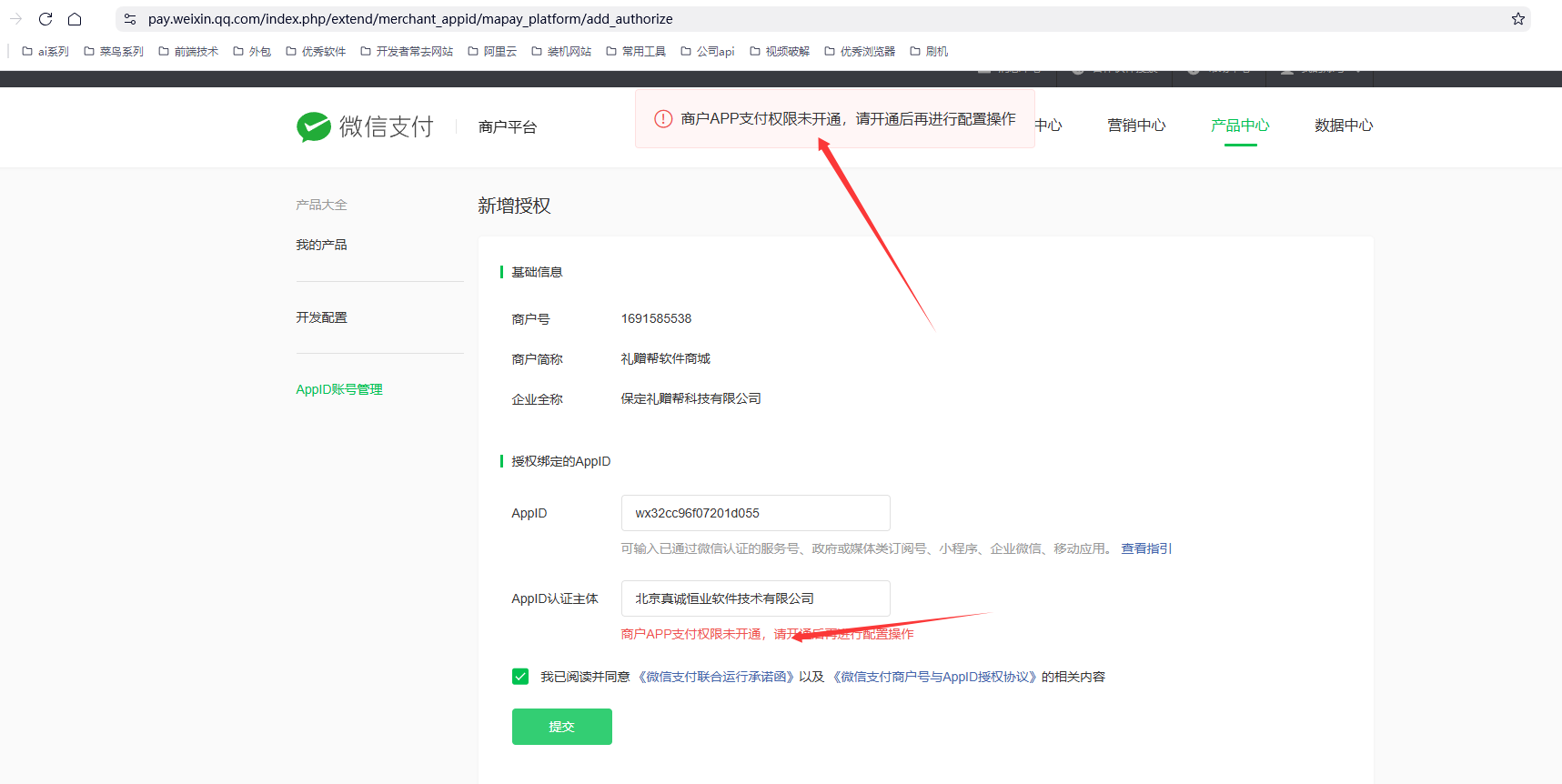Uncheck the agreement checkbox 我已阅读并同意
This screenshot has width=1562, height=784.
[x=520, y=677]
